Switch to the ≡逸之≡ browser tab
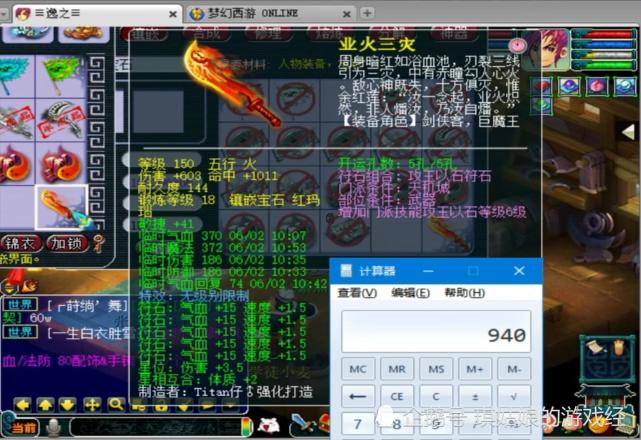641x440 pixels. (97, 13)
